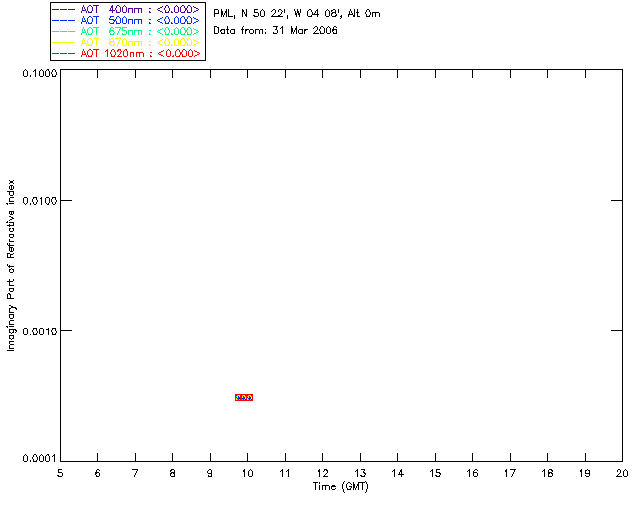Click the x-axis tick label 12
The height and width of the screenshot is (512, 640).
tap(322, 473)
